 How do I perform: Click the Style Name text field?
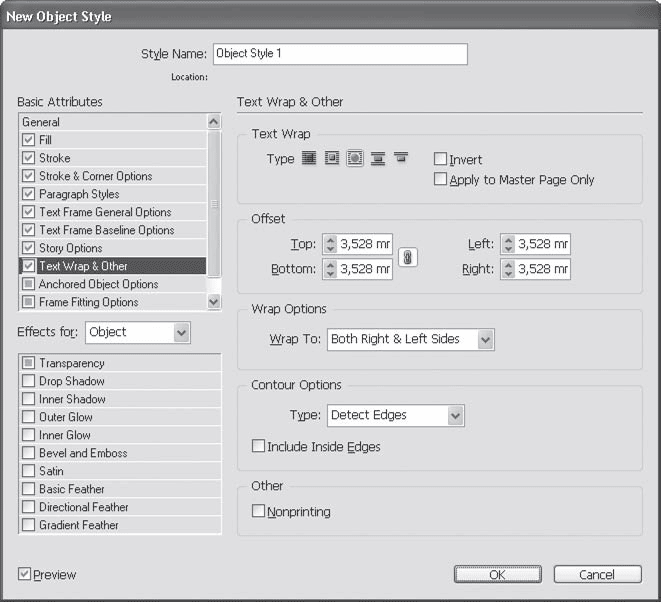click(x=340, y=54)
